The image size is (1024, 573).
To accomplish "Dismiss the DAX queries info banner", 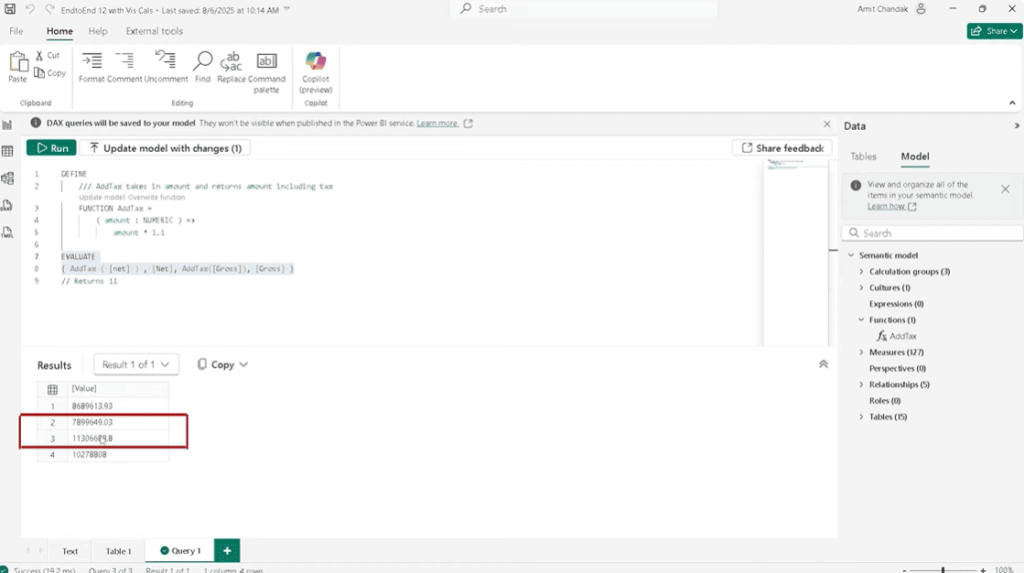I will click(x=827, y=123).
